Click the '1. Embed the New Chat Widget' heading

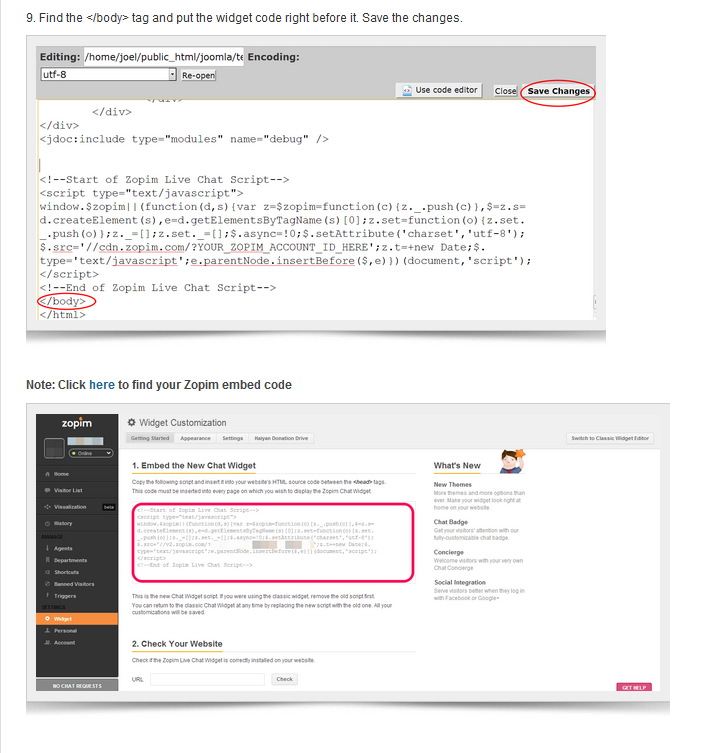coord(194,465)
